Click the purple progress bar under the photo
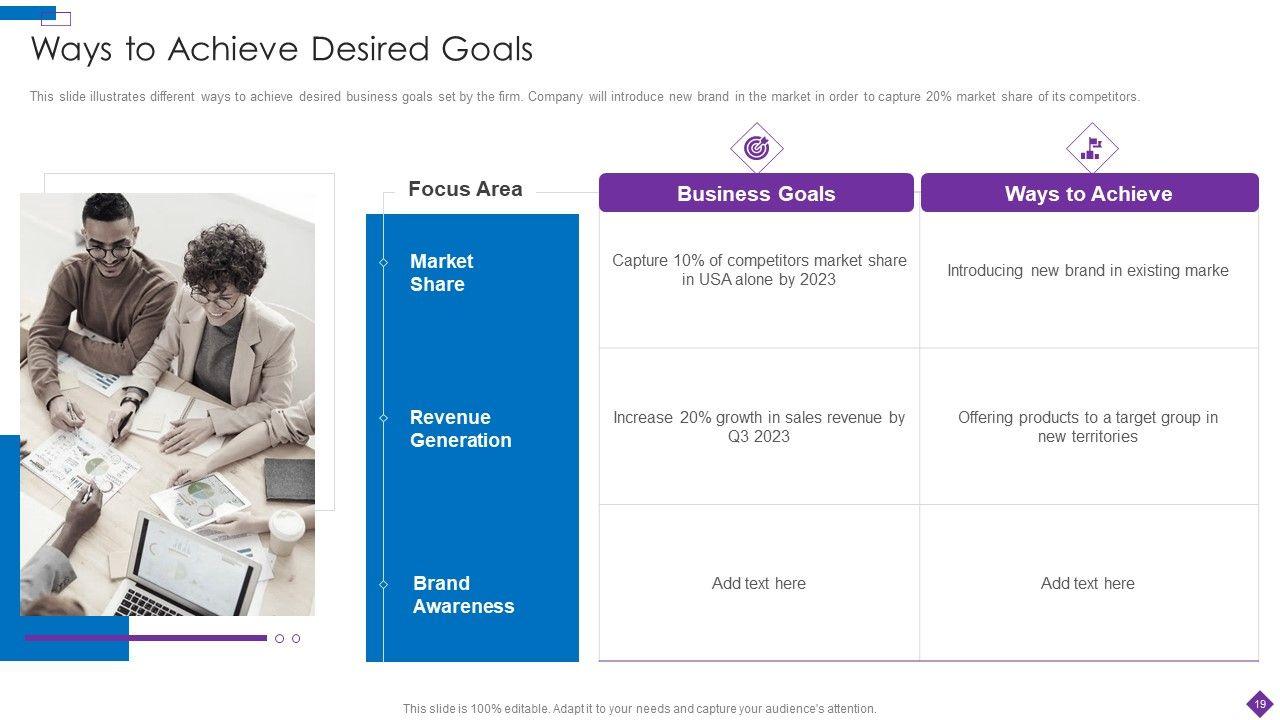Viewport: 1280px width, 720px height. pyautogui.click(x=146, y=638)
